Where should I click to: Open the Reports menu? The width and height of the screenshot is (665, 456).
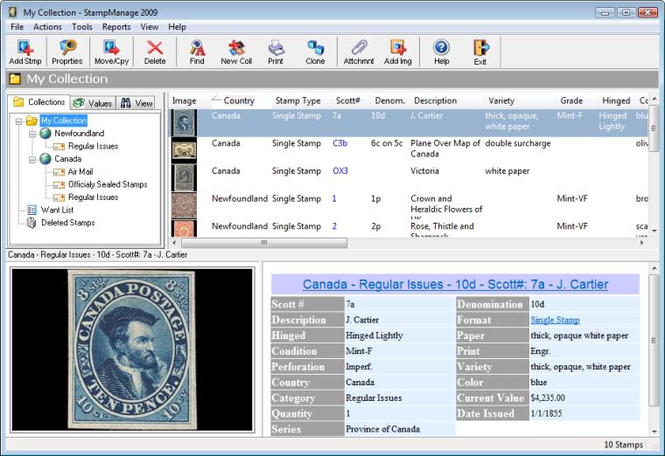116,27
